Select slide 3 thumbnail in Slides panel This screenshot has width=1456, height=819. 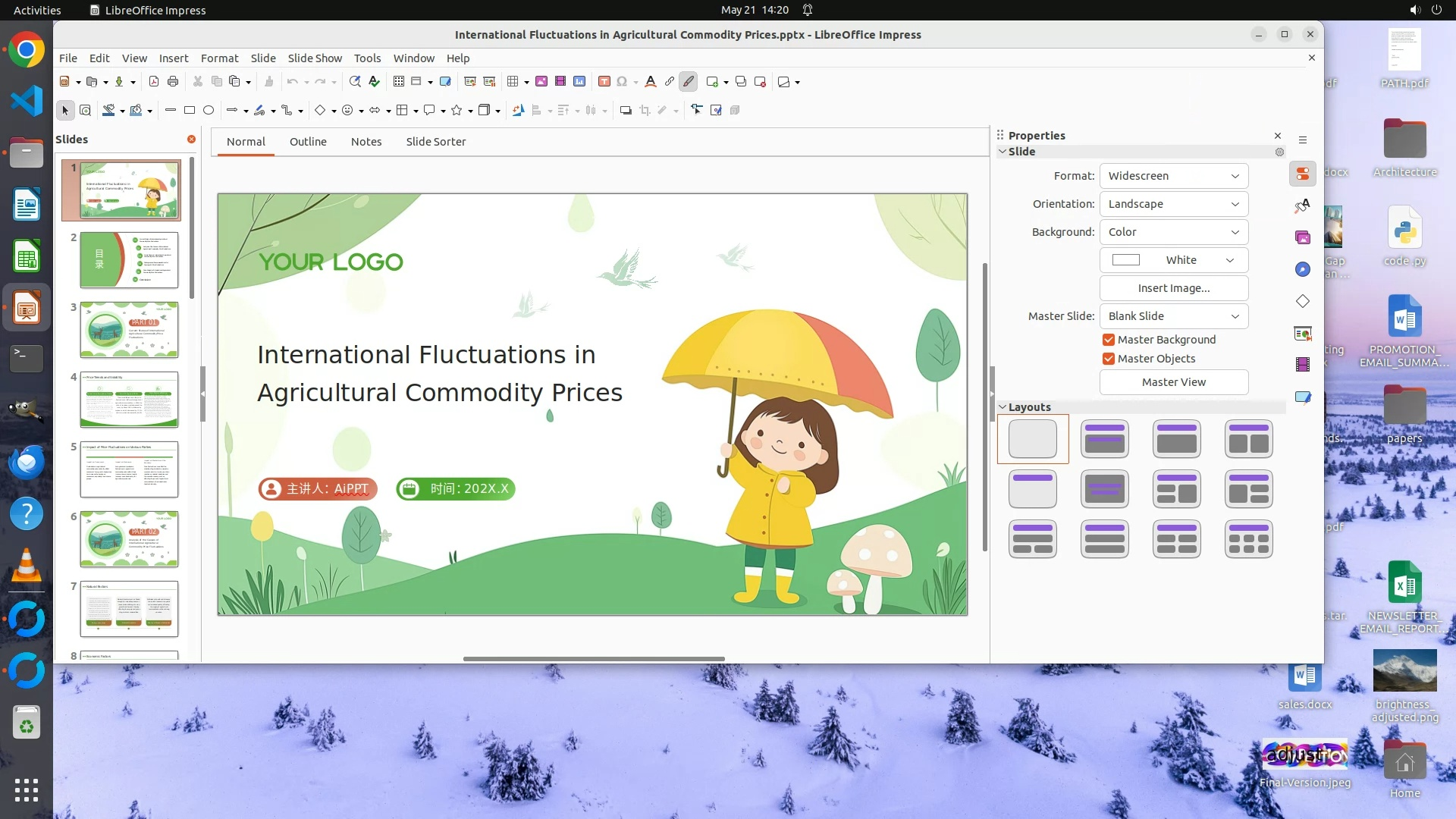[x=129, y=330]
